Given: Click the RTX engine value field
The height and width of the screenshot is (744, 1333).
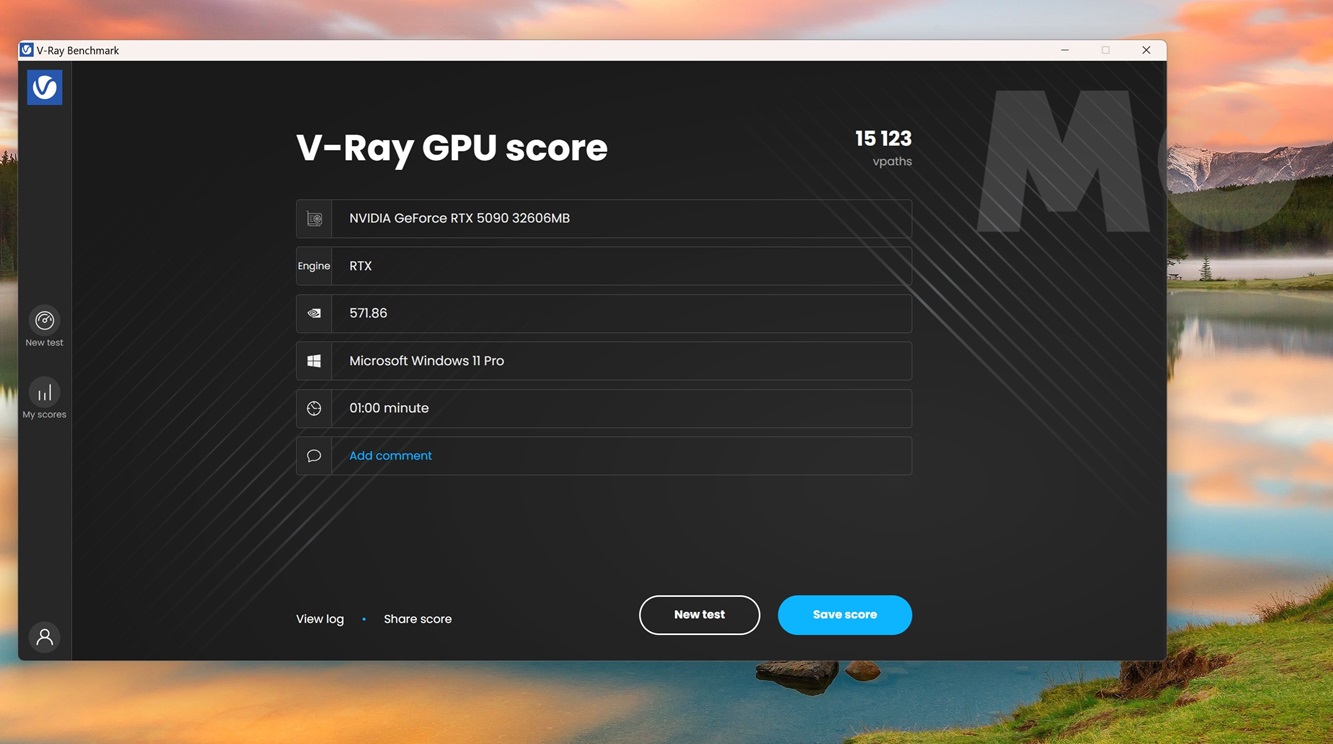Looking at the screenshot, I should tap(620, 266).
